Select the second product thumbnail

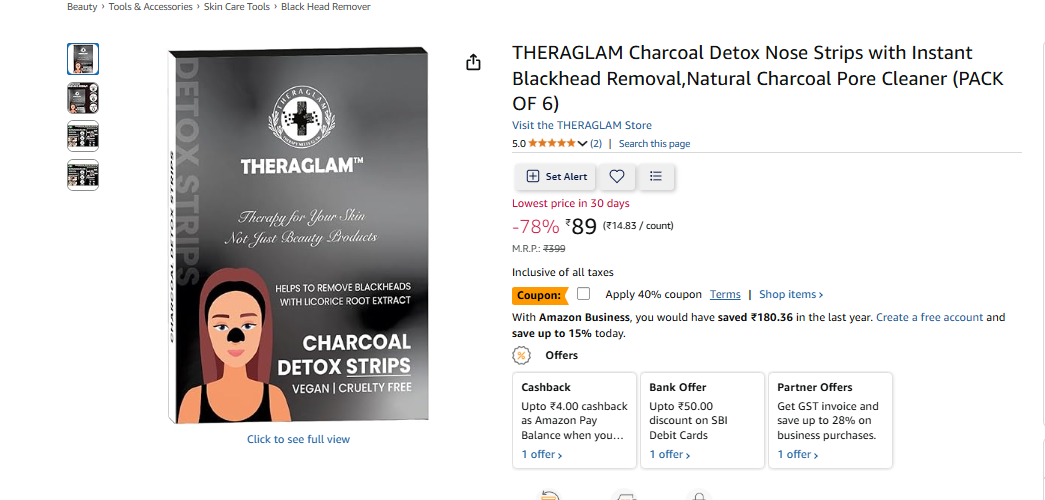(x=83, y=98)
